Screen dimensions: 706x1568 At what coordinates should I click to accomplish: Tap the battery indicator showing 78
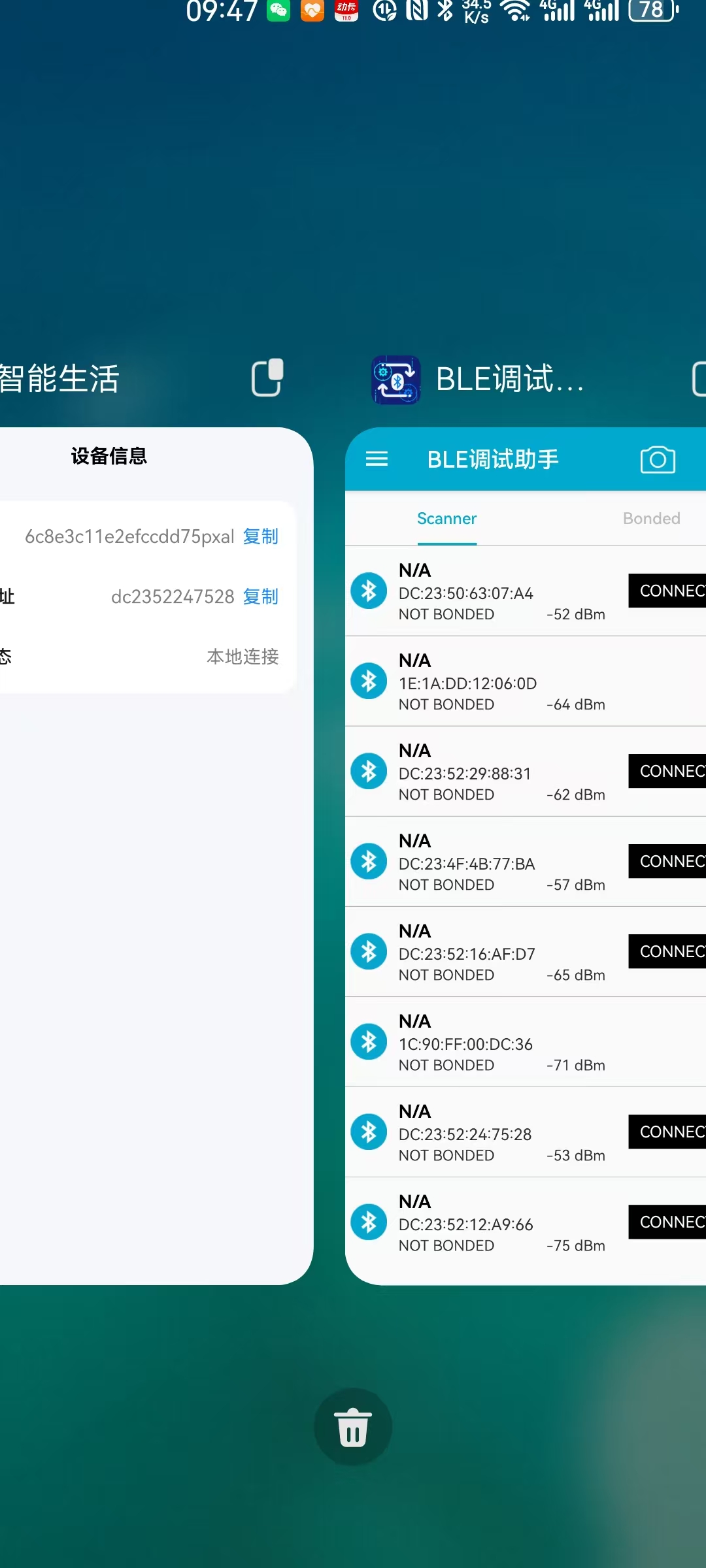(654, 10)
